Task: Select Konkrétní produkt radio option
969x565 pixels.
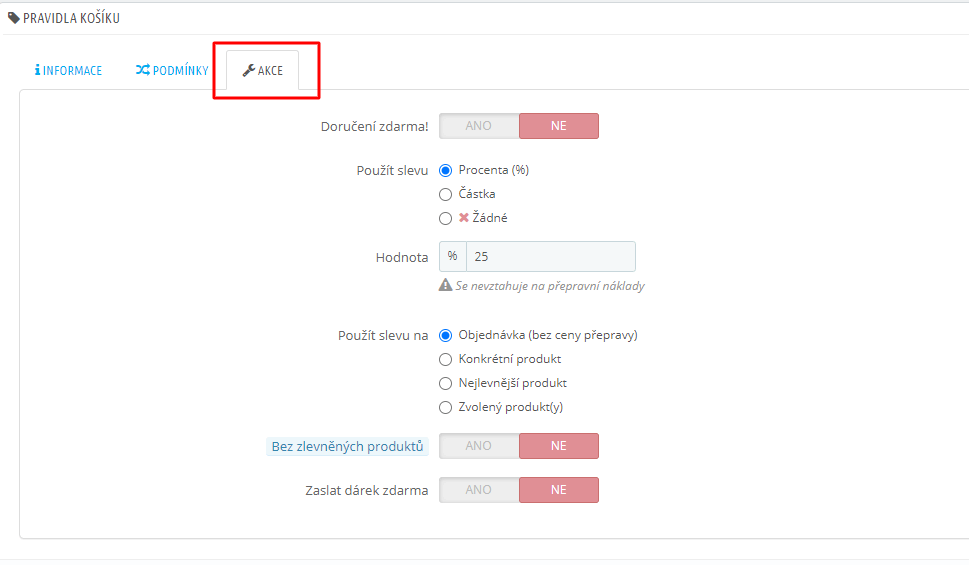Action: point(445,359)
